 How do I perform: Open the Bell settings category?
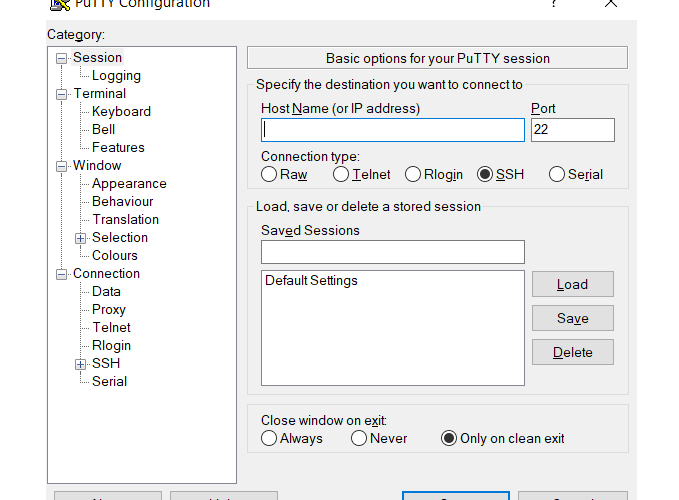coord(103,129)
